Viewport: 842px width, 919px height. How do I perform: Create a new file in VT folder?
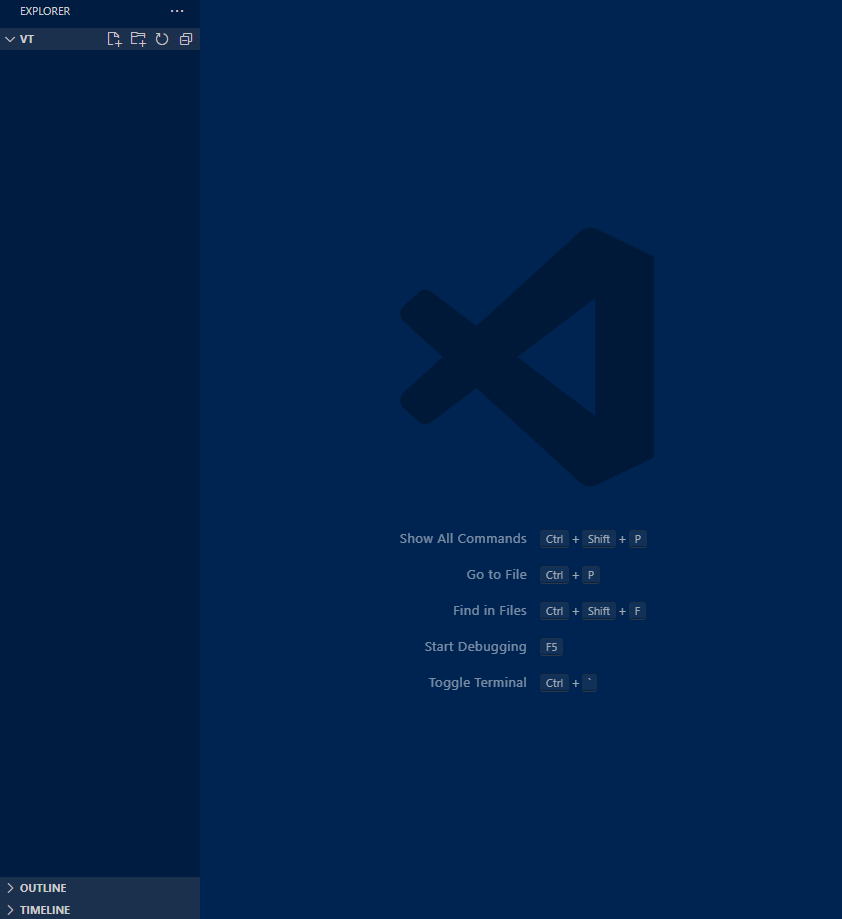pos(114,39)
